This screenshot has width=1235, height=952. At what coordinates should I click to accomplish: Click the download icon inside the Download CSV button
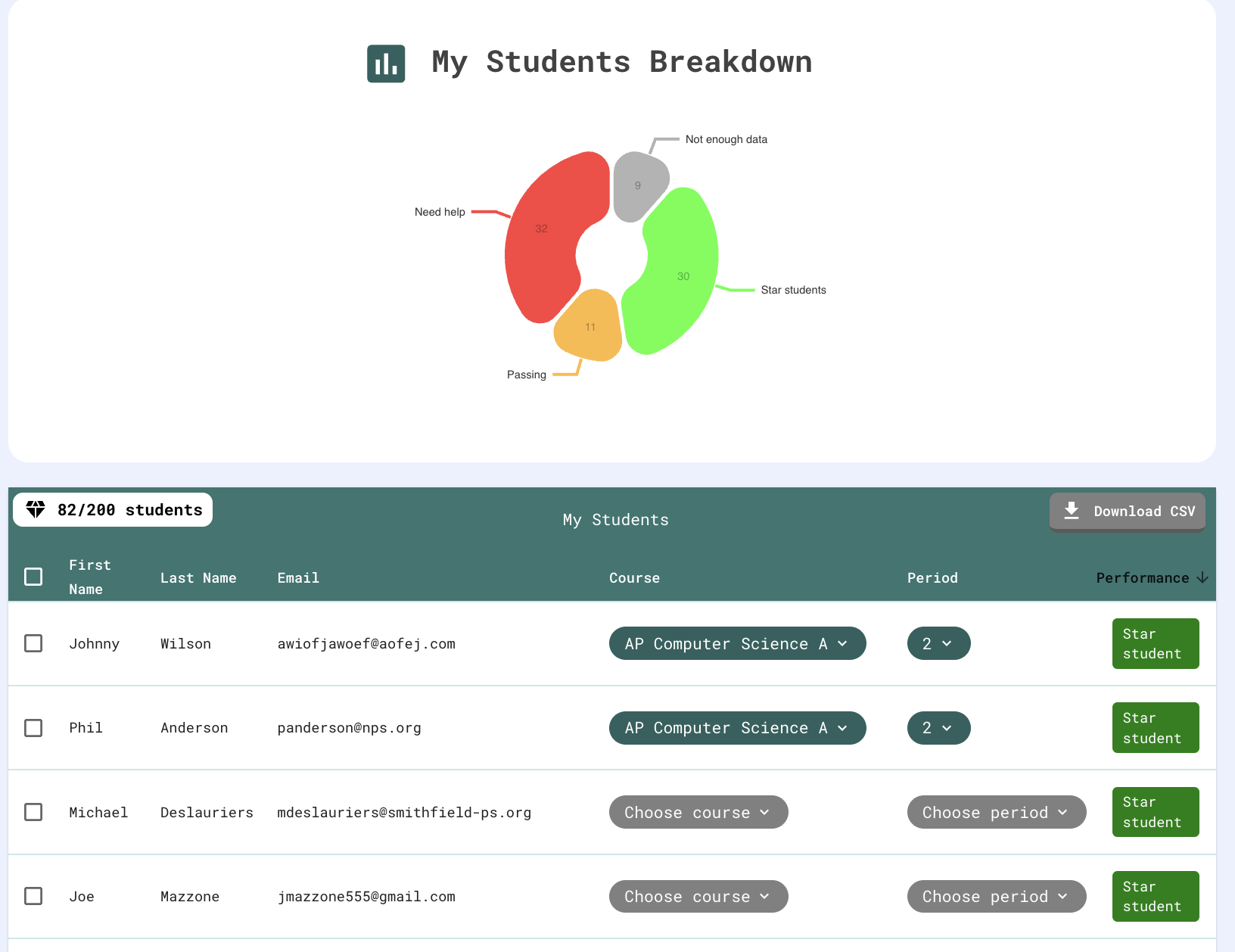click(x=1072, y=511)
